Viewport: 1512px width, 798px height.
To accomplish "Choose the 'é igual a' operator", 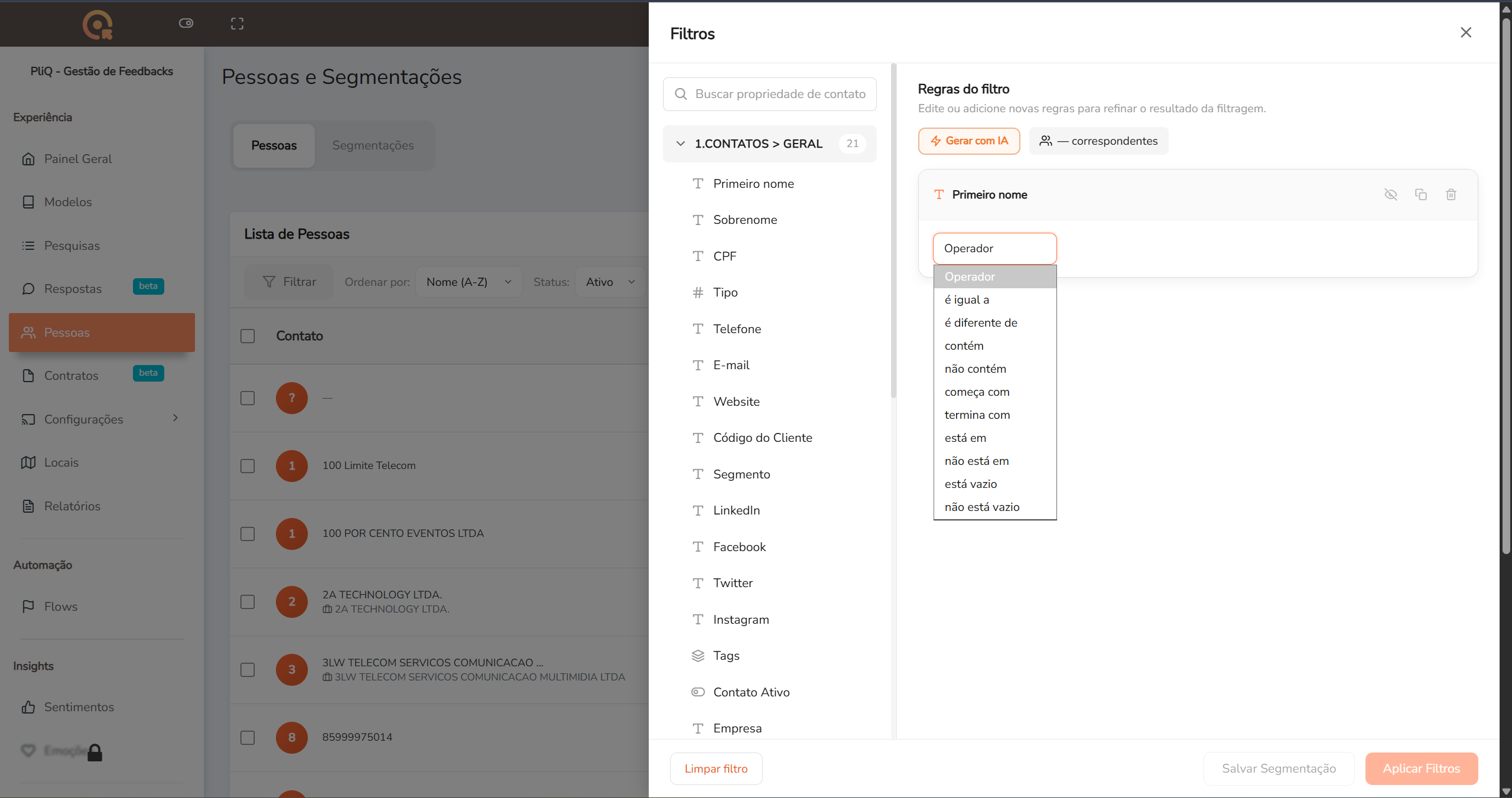I will coord(995,299).
